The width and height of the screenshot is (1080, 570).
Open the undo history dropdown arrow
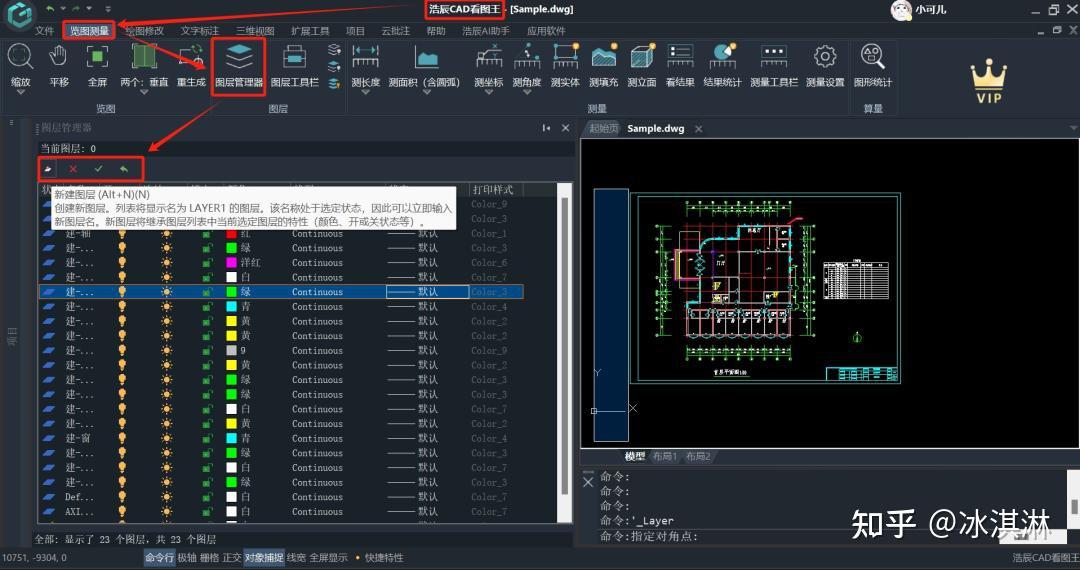pyautogui.click(x=63, y=9)
